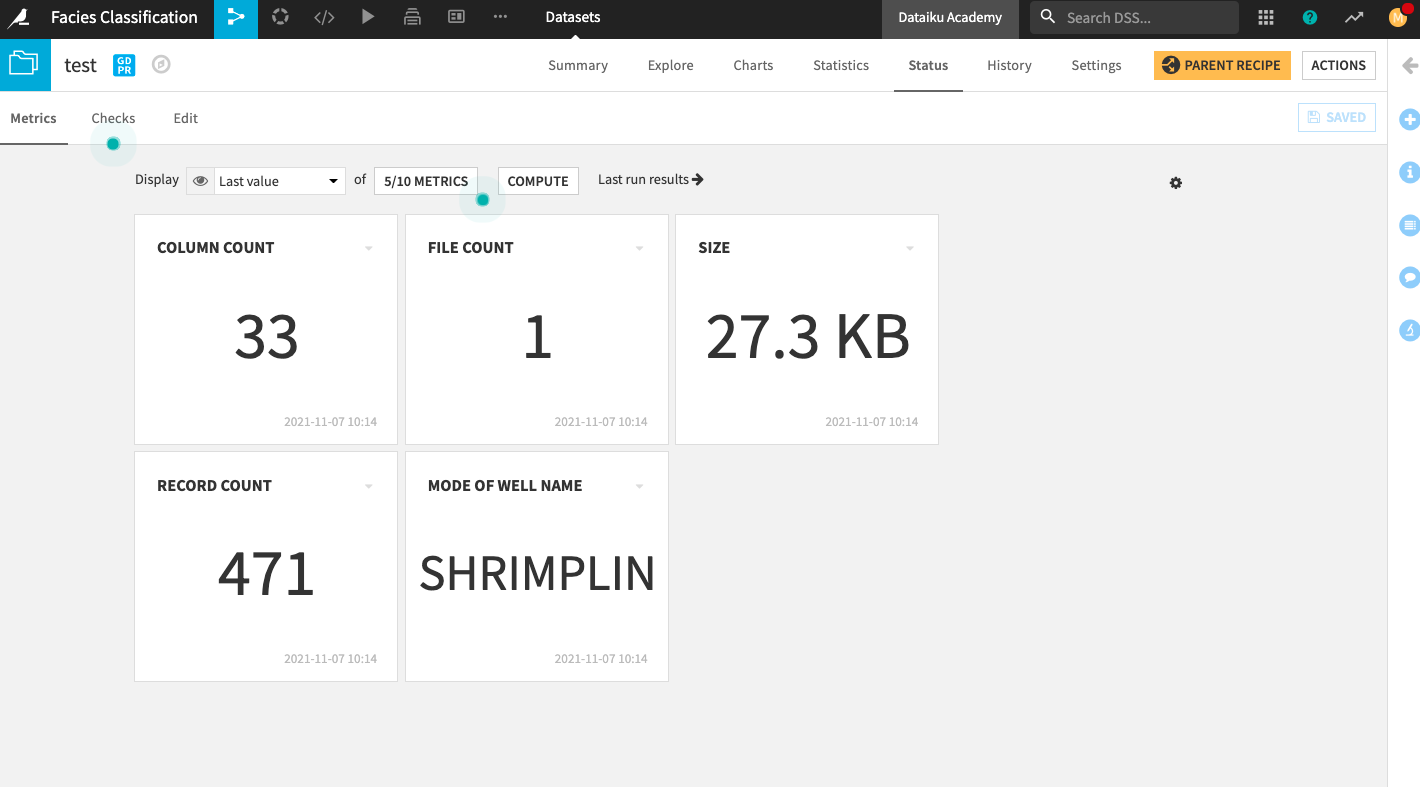Open the Last value display dropdown
Viewport: 1420px width, 787px height.
coord(278,180)
